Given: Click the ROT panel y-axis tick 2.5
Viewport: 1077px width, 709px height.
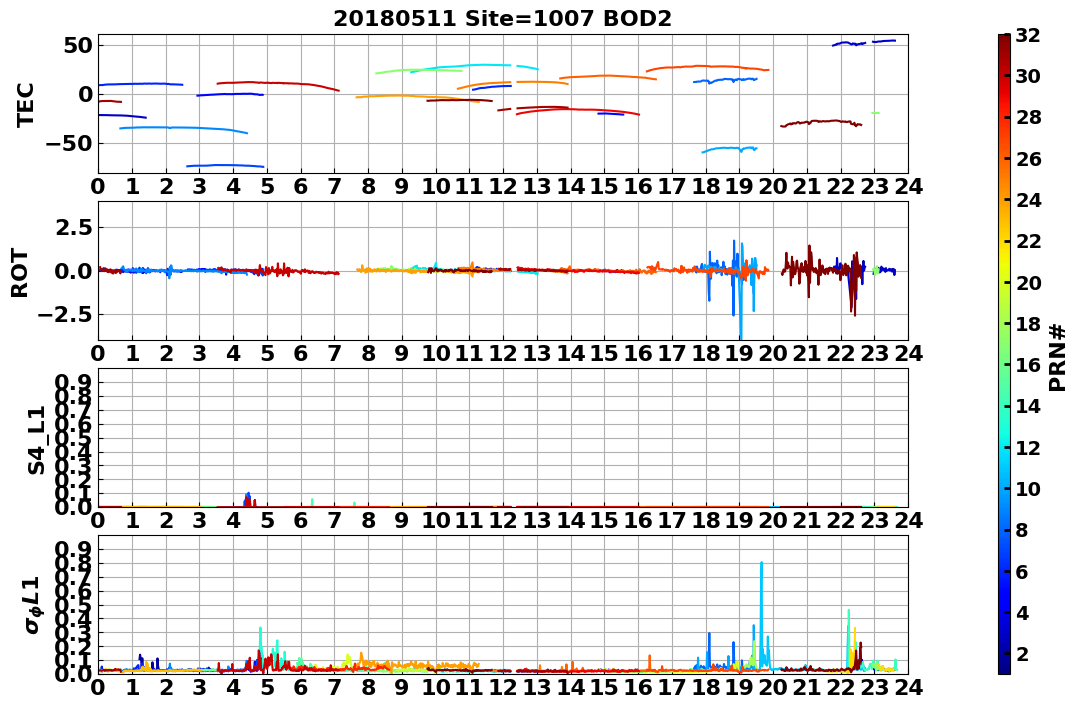Looking at the screenshot, I should pos(75,227).
